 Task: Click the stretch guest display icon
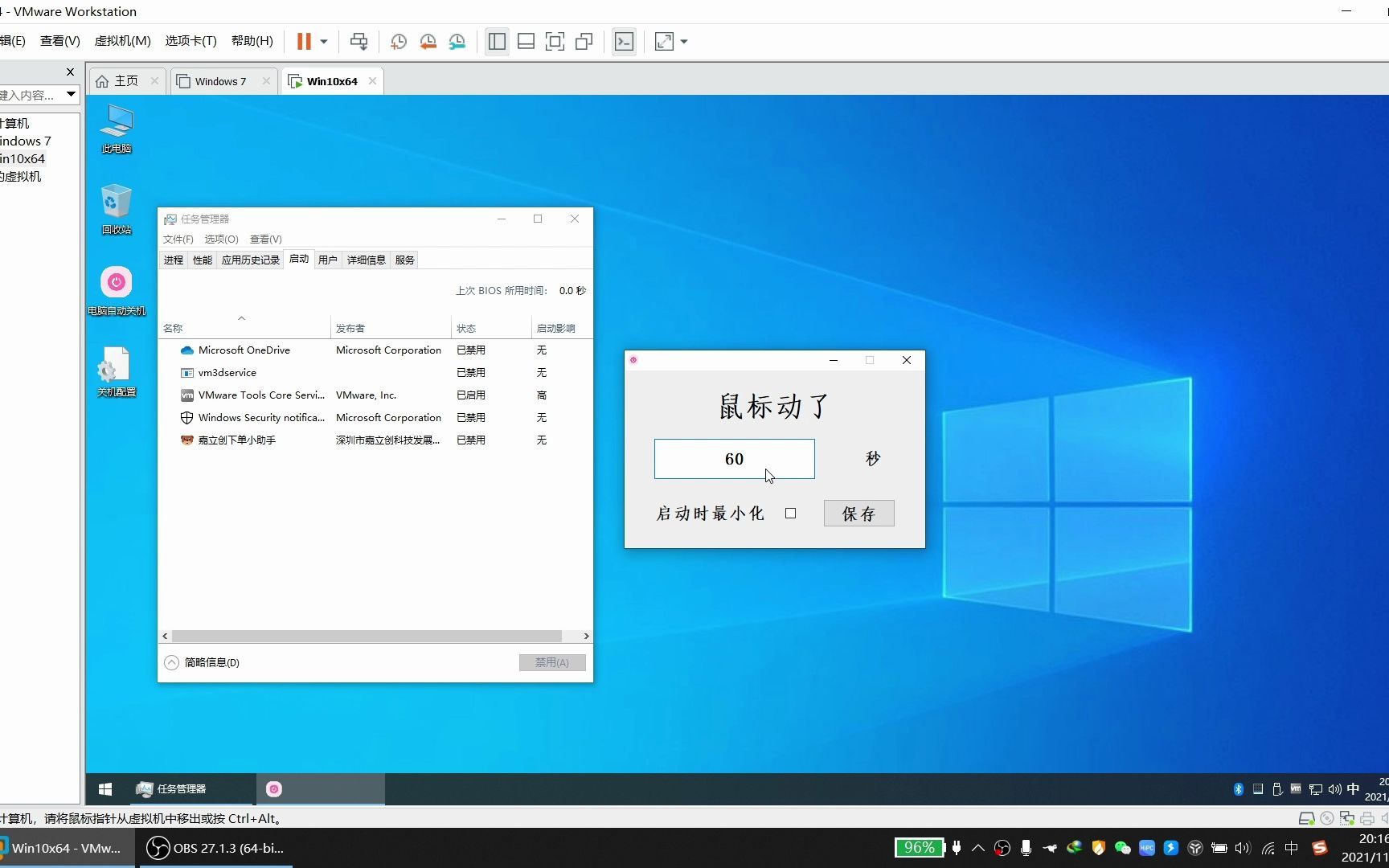pos(664,41)
